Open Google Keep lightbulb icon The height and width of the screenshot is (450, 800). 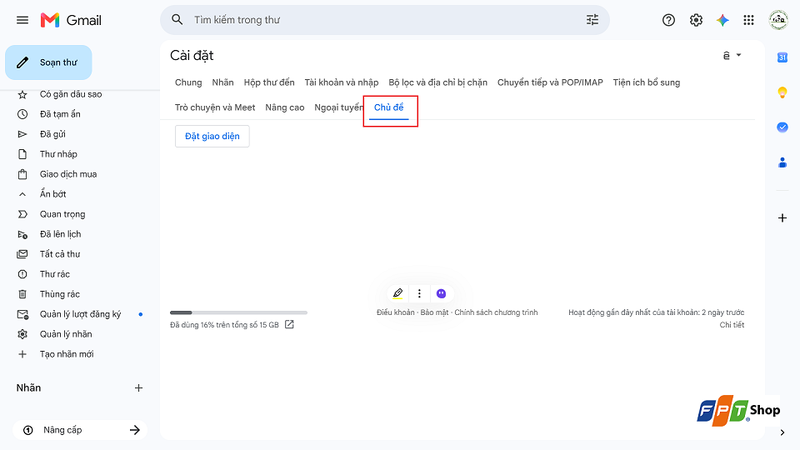tap(782, 92)
